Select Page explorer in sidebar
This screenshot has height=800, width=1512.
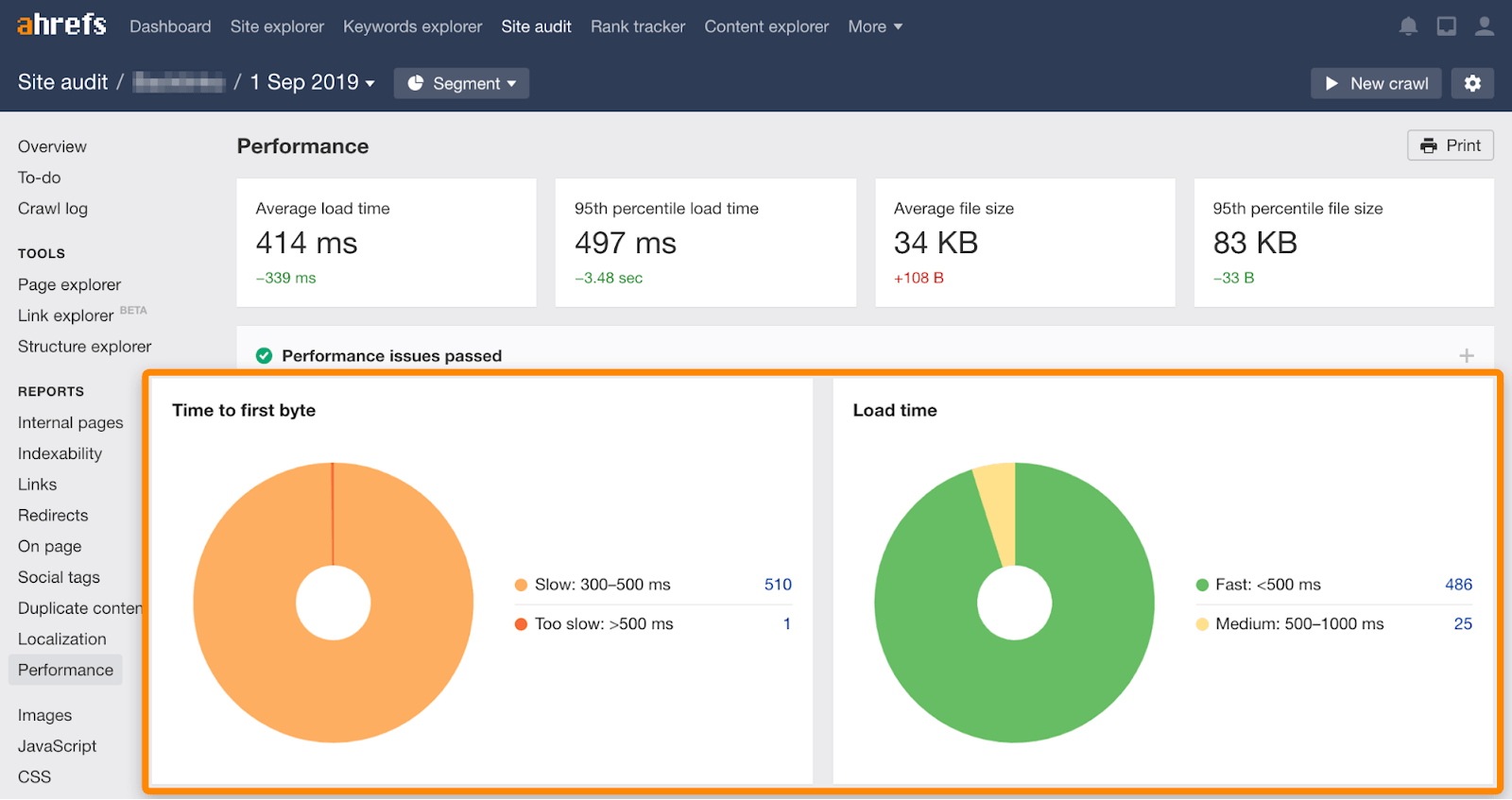[x=69, y=284]
